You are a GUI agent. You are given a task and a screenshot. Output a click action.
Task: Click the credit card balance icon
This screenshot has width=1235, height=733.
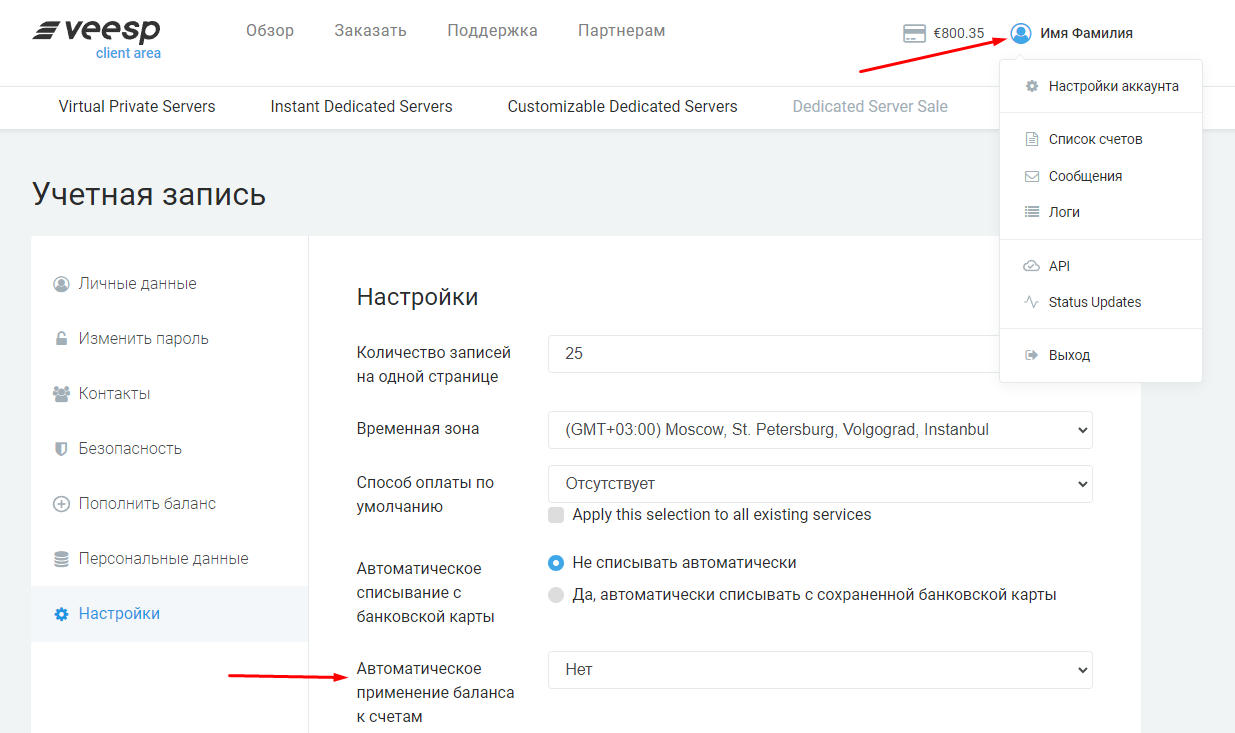913,32
